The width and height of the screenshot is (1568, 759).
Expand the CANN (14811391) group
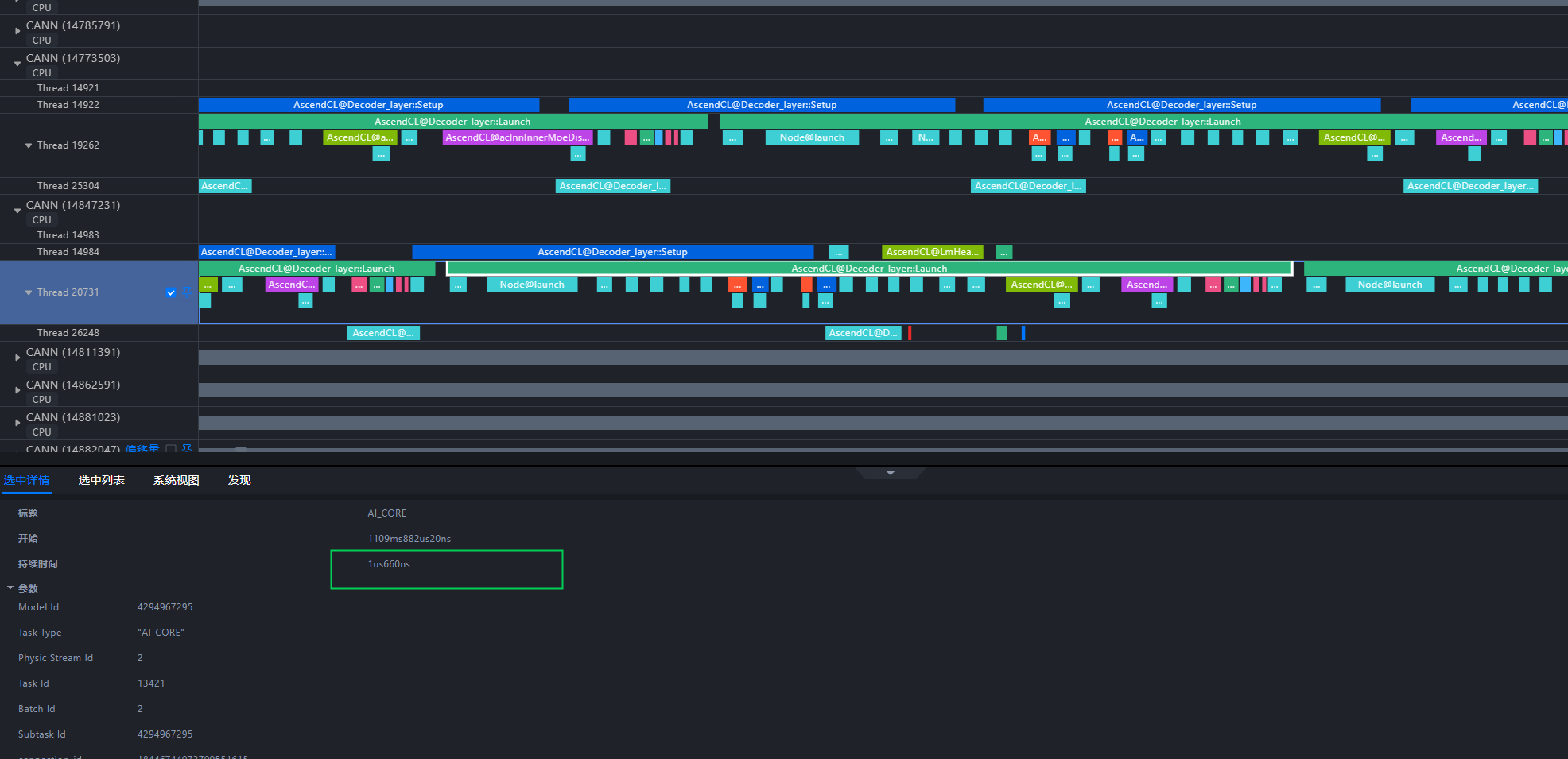(17, 358)
